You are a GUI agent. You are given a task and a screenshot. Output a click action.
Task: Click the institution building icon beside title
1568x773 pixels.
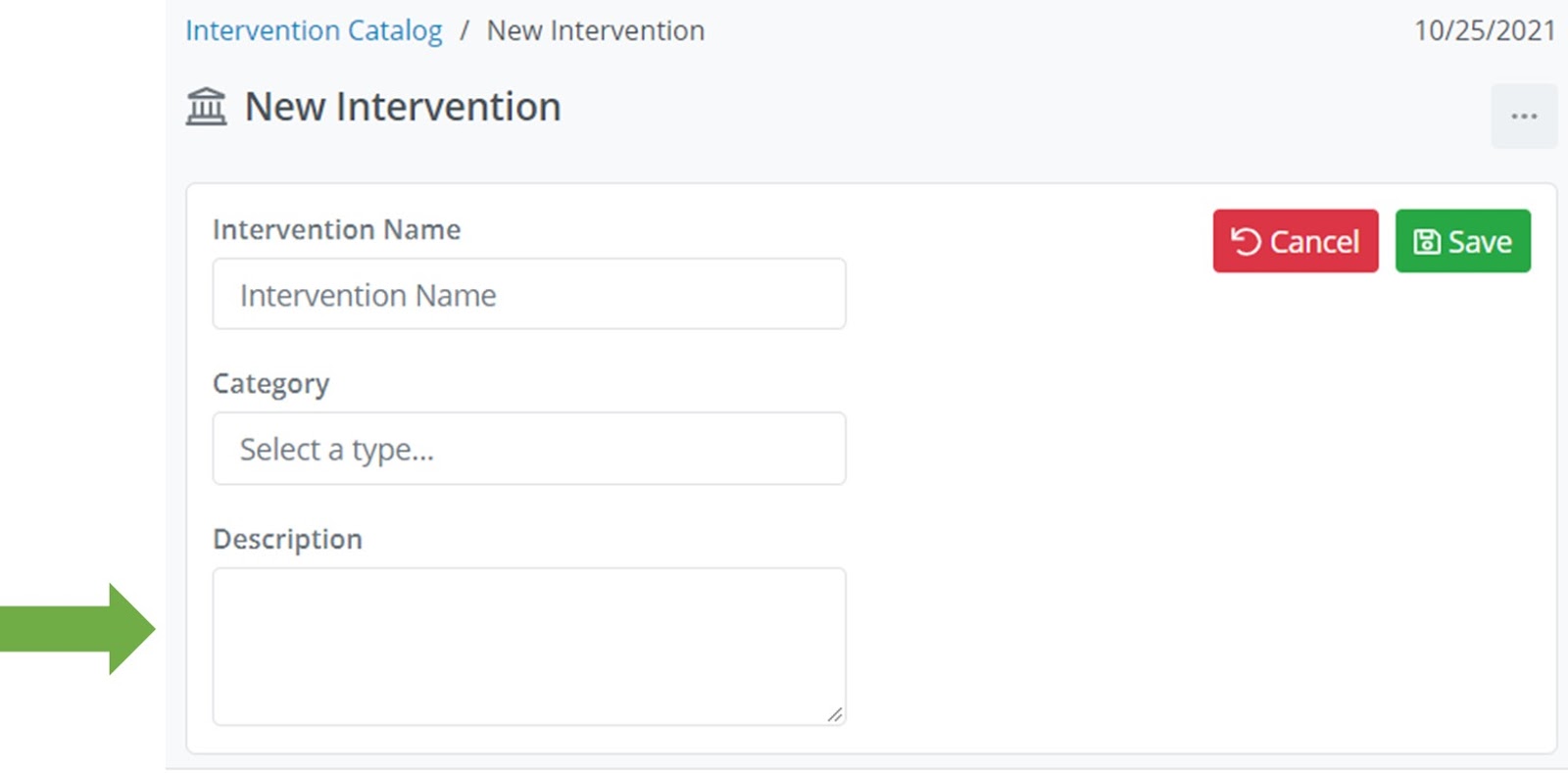206,107
